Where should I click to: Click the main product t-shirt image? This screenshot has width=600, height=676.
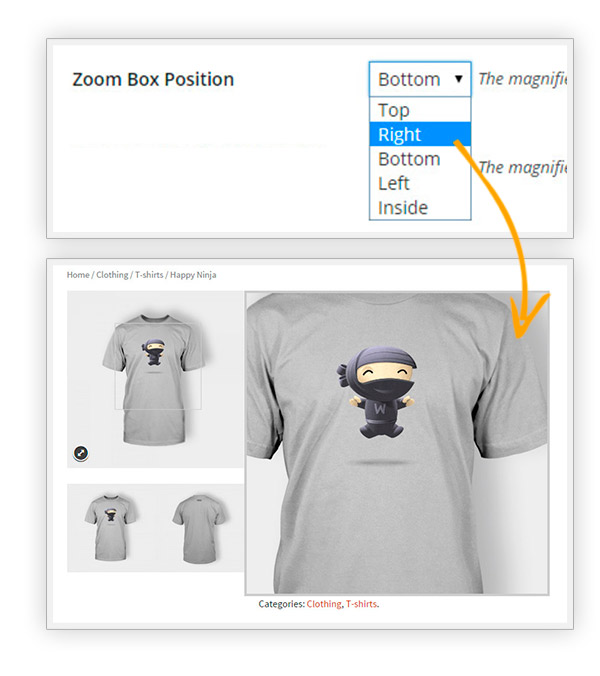click(x=155, y=379)
